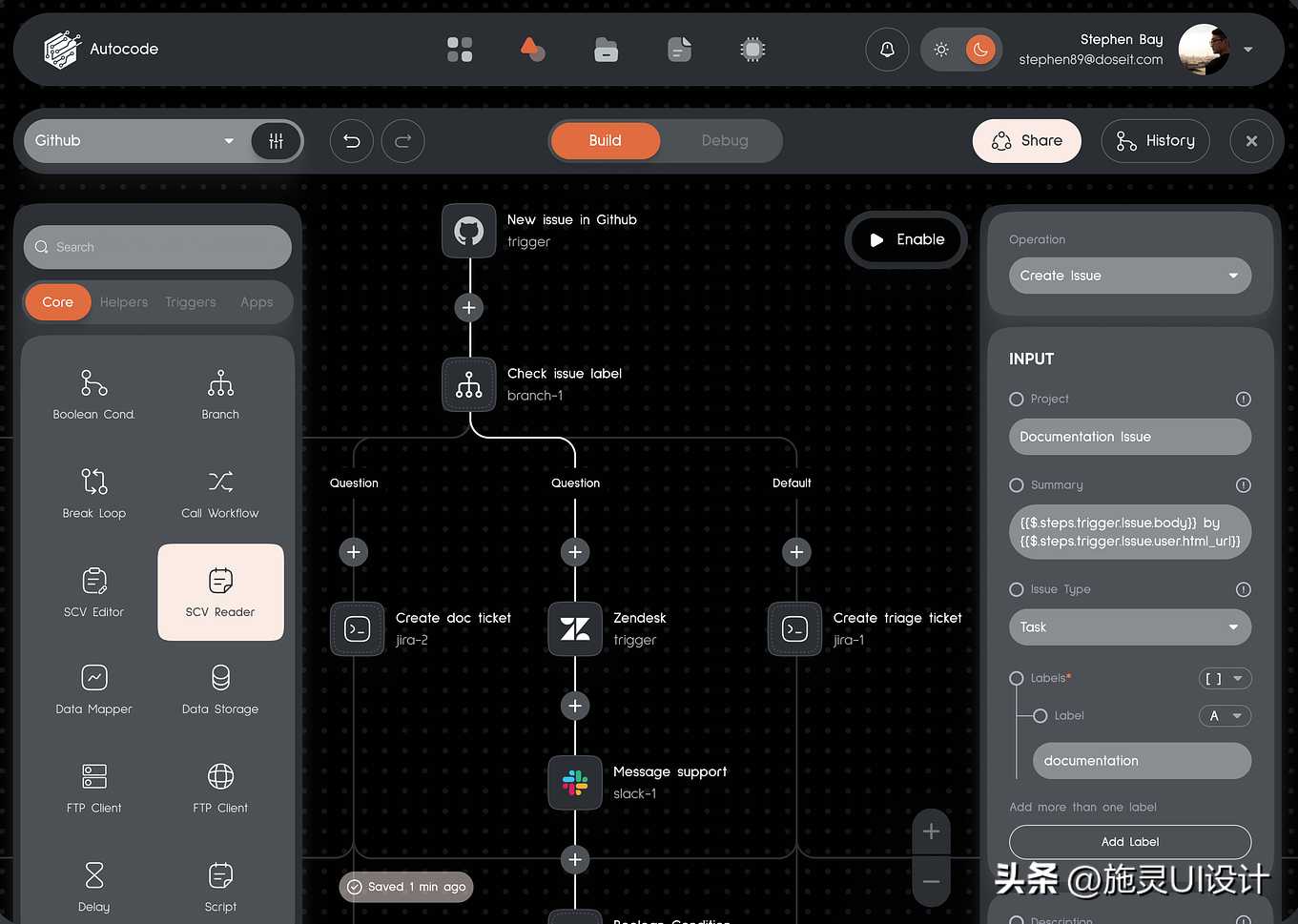
Task: Select the Call Workflow component
Action: coord(220,494)
